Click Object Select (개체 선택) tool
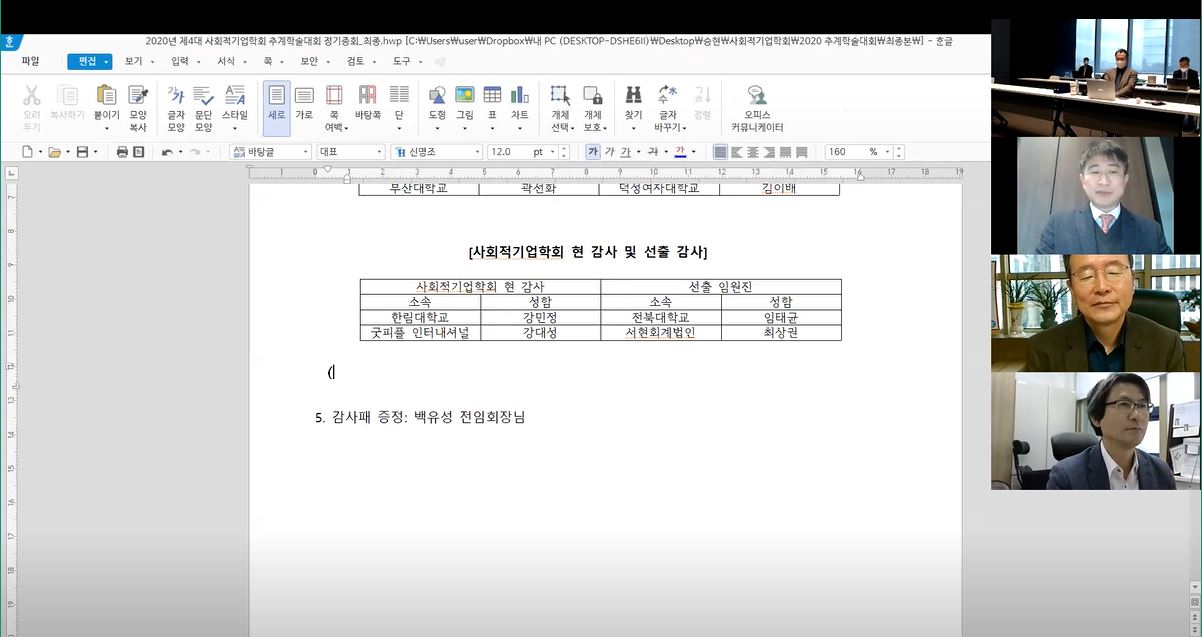Screen dimensions: 1202x637 (x=560, y=96)
